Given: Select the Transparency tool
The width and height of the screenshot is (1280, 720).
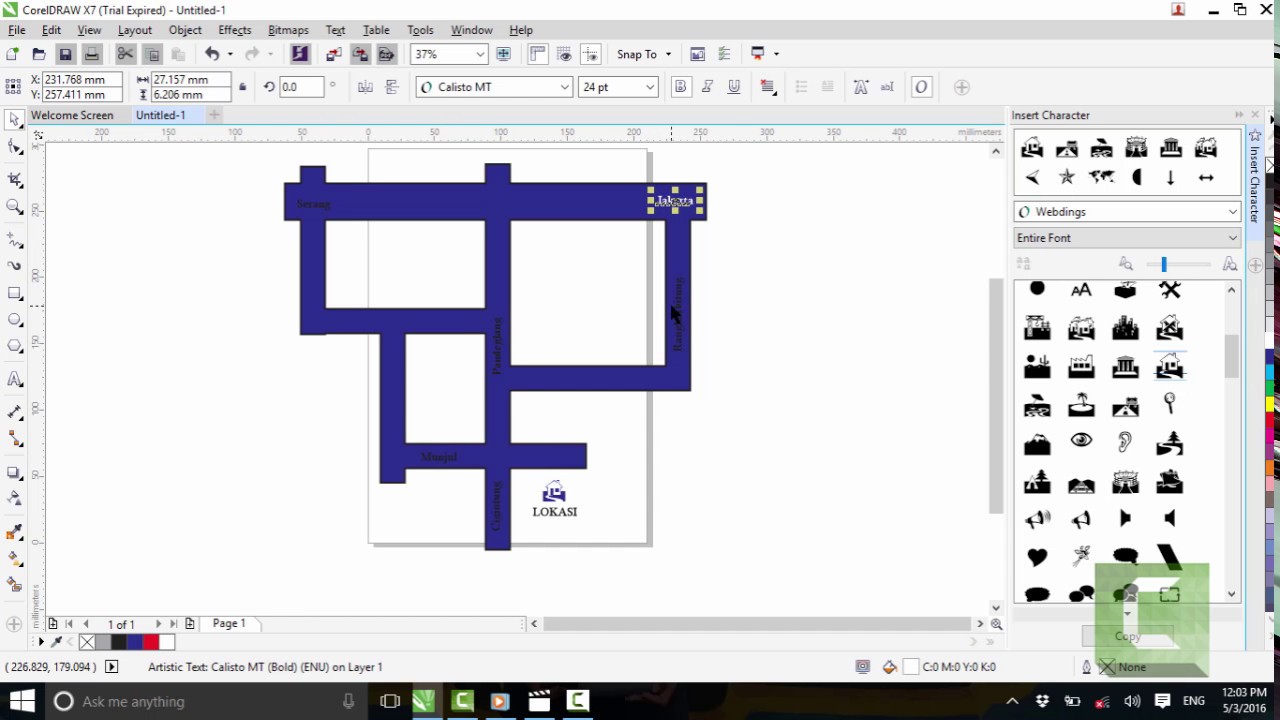Looking at the screenshot, I should click(14, 498).
